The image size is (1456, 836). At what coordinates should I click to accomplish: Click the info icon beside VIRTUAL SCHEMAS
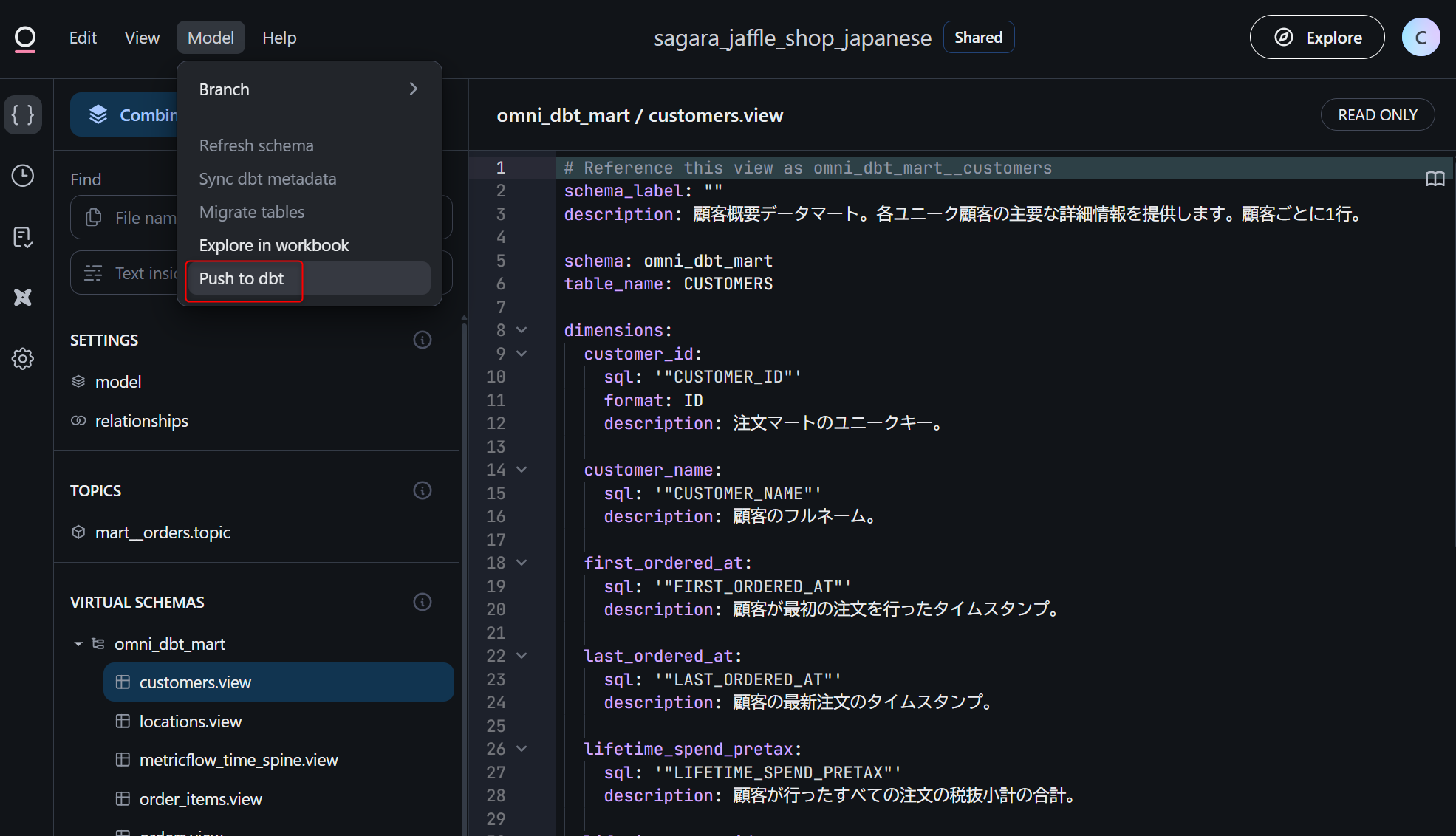tap(423, 602)
